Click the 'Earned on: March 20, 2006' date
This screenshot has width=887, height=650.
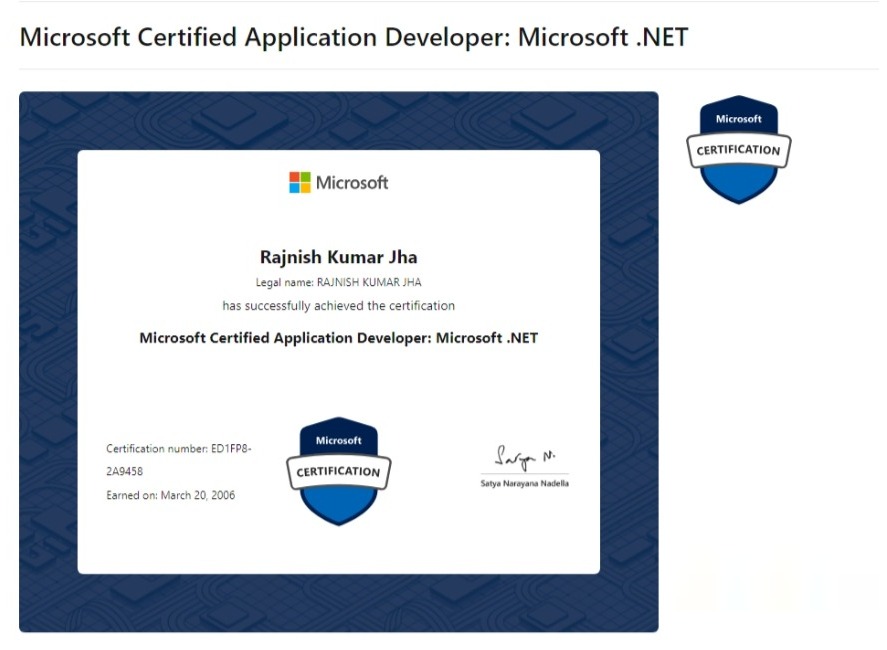(170, 496)
